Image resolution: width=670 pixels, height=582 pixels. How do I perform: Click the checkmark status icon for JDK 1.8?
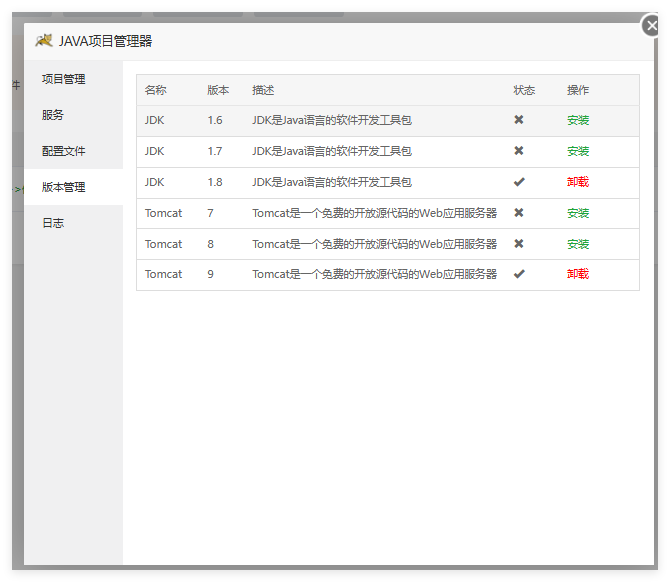tap(519, 182)
